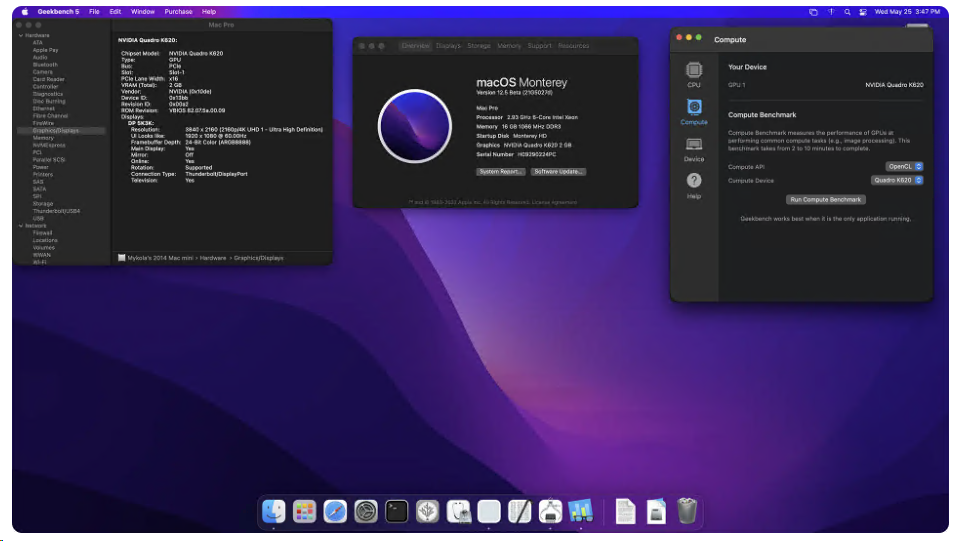The image size is (953, 541).
Task: Open Terminal from the dock
Action: click(396, 511)
